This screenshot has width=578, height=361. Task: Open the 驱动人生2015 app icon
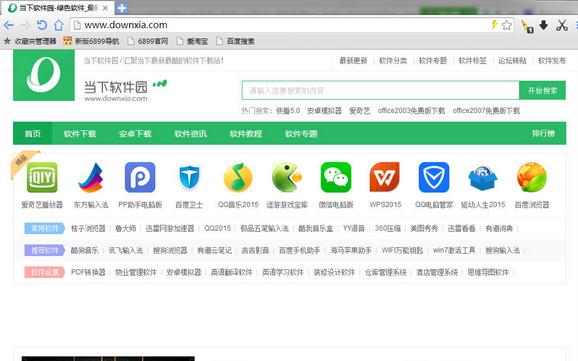tap(483, 178)
